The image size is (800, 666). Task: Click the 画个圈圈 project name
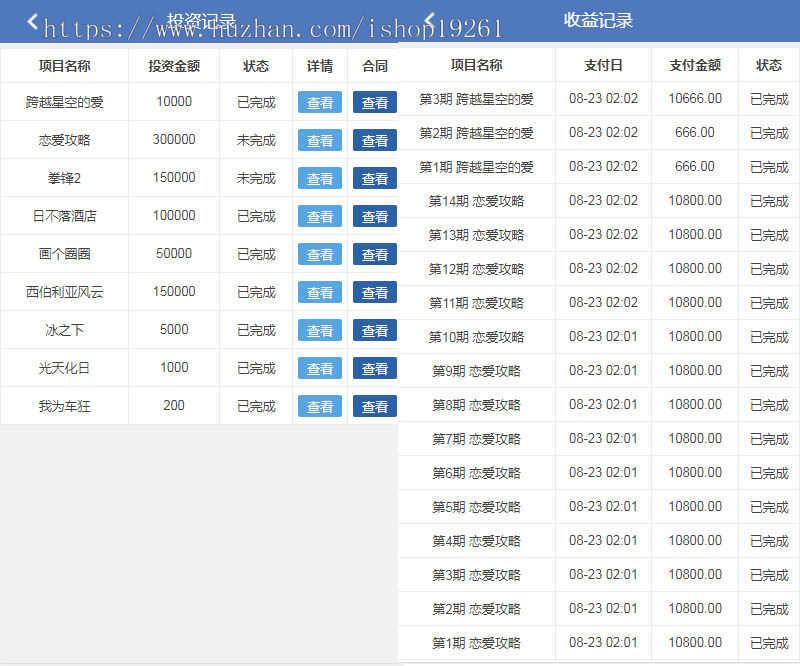coord(64,254)
